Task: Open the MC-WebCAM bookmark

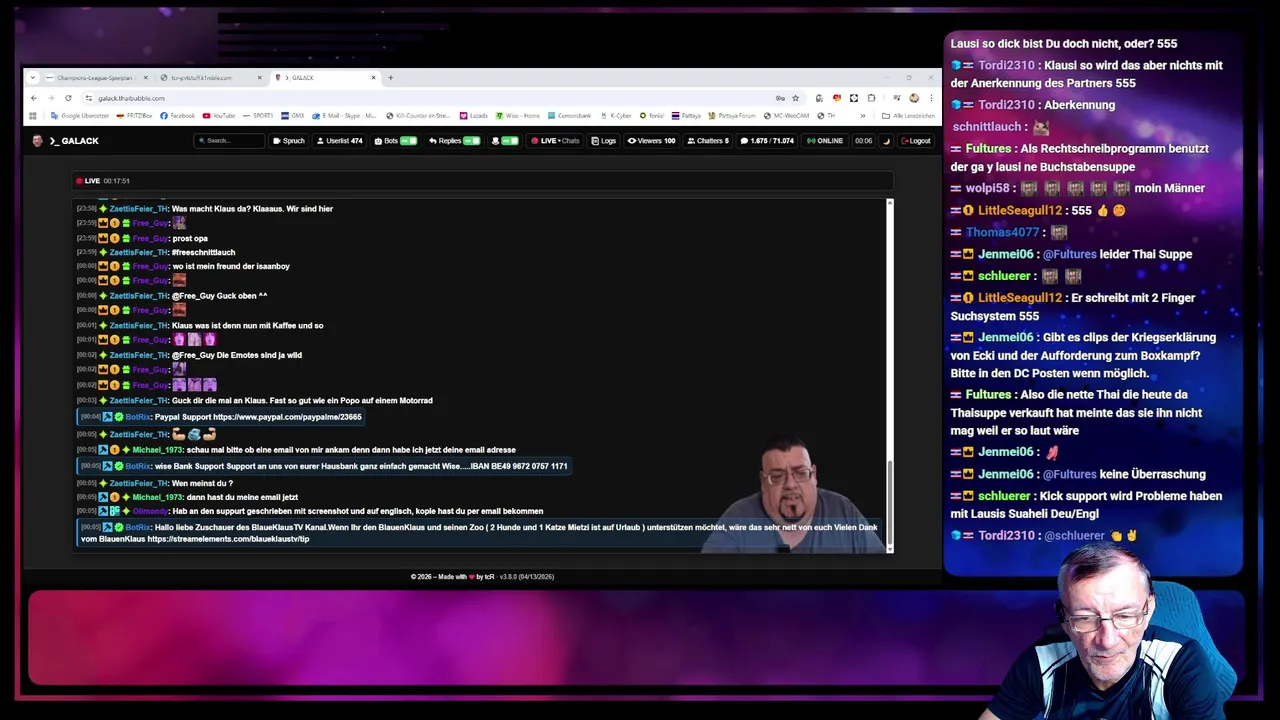Action: [785, 115]
